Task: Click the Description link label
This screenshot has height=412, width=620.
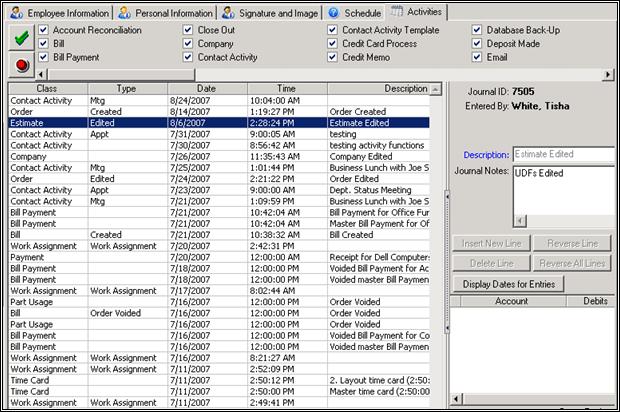Action: point(486,155)
